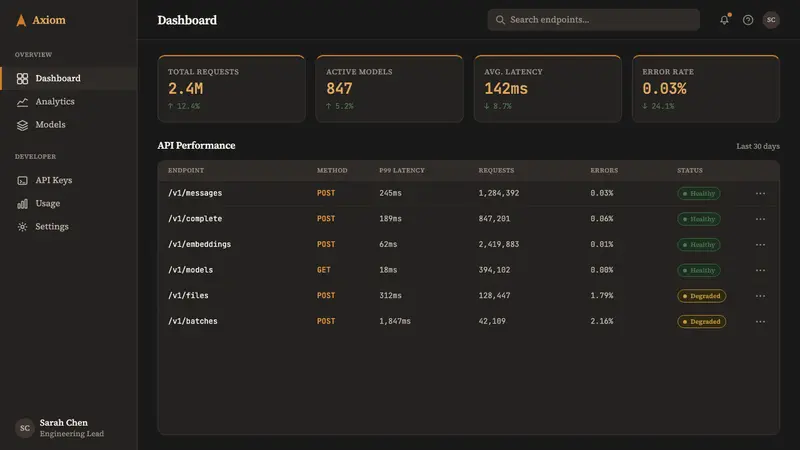Select the /v1/models endpoint
Screen dimensions: 800x450
coord(190,270)
